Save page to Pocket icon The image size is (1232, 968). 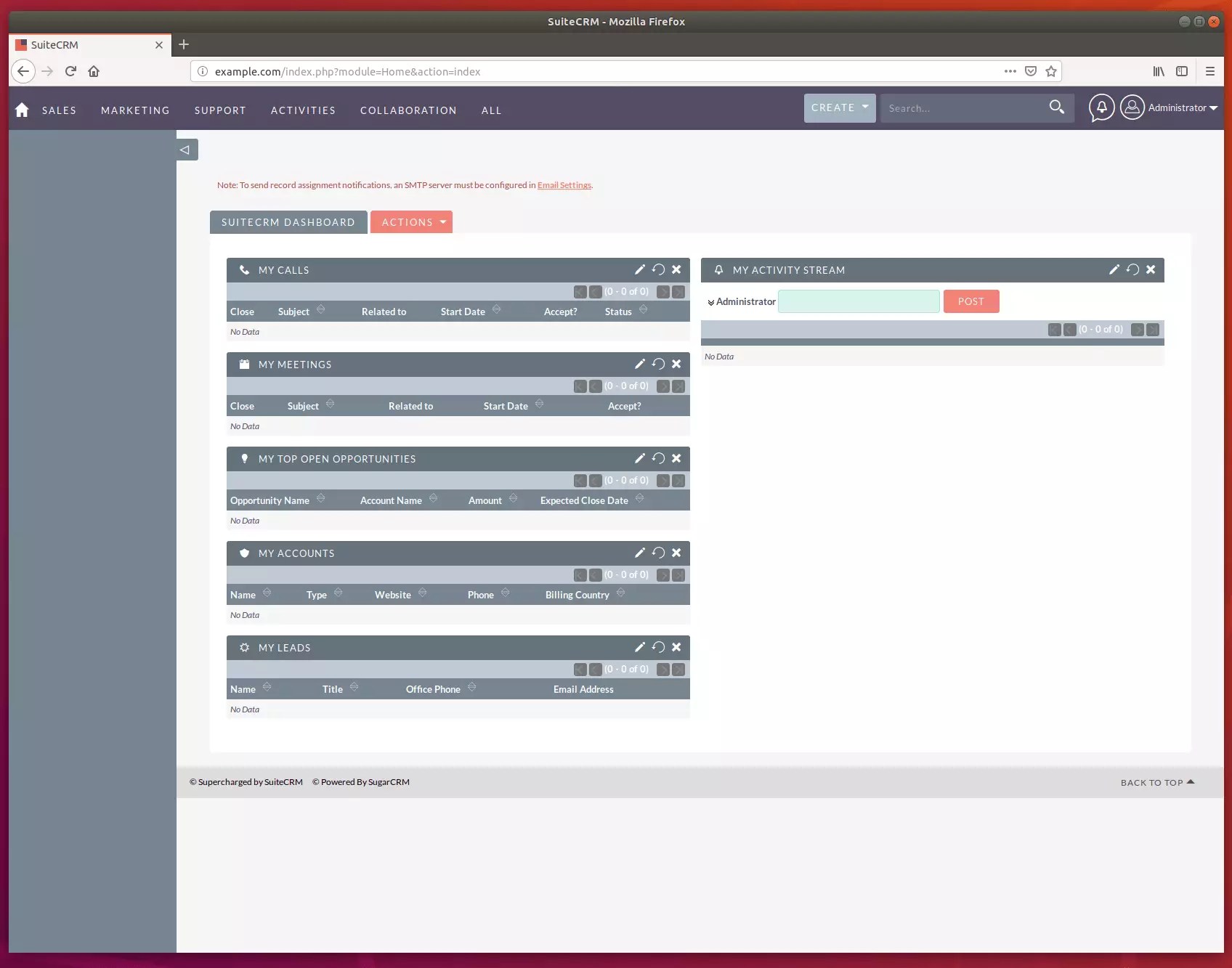(x=1030, y=71)
